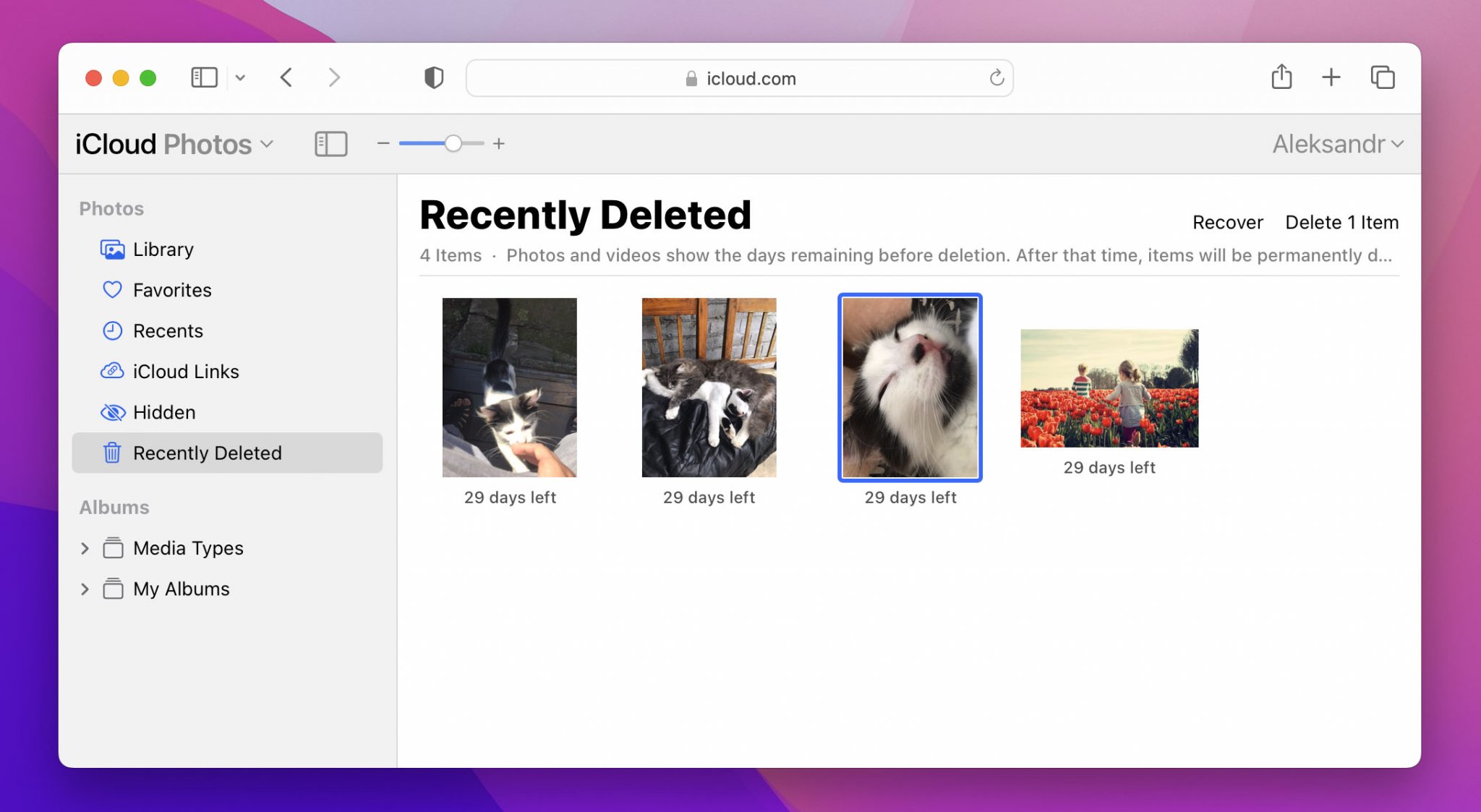The height and width of the screenshot is (812, 1481).
Task: Expand the Media Types folder
Action: [x=85, y=548]
